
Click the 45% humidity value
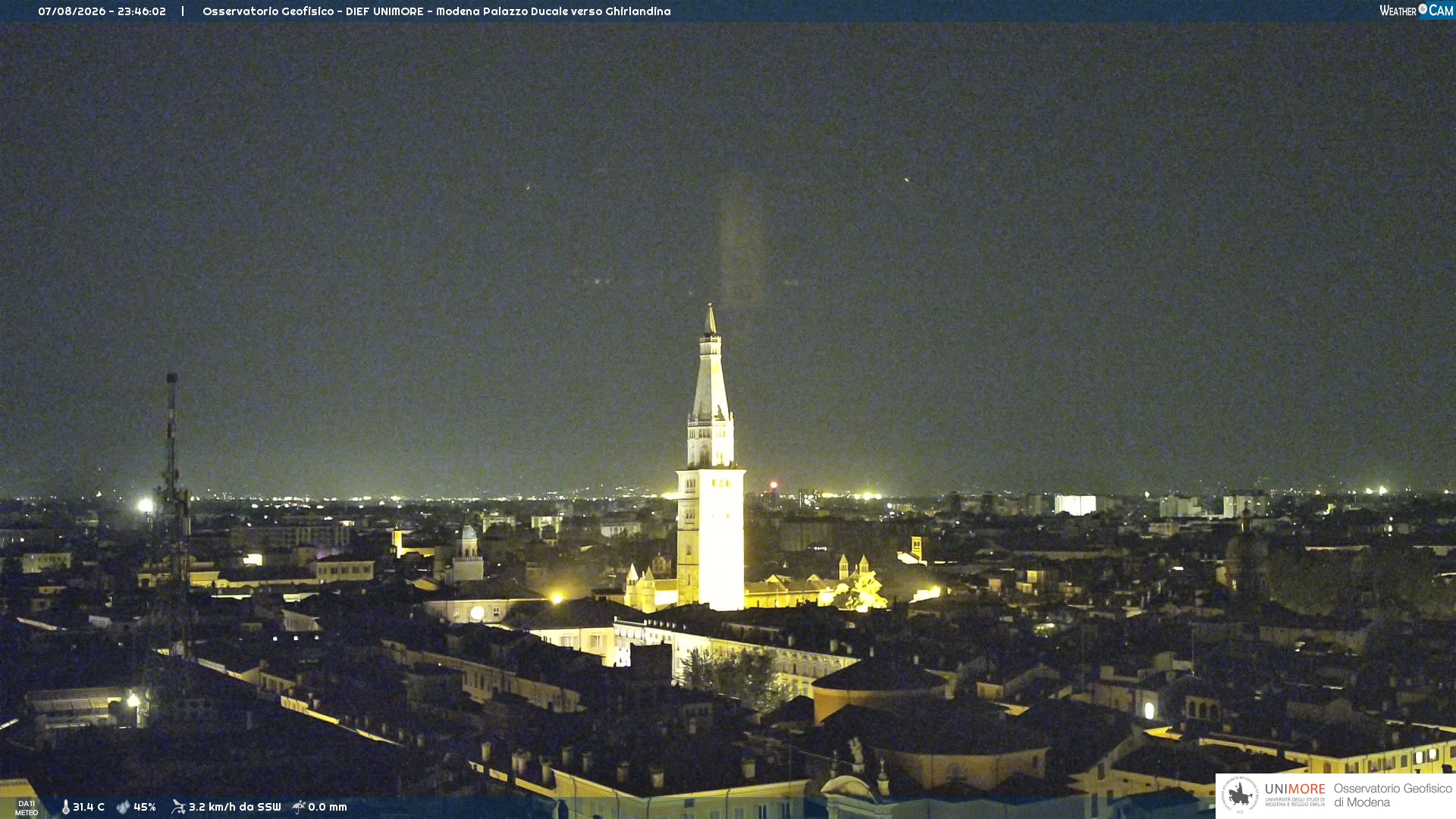tap(145, 807)
